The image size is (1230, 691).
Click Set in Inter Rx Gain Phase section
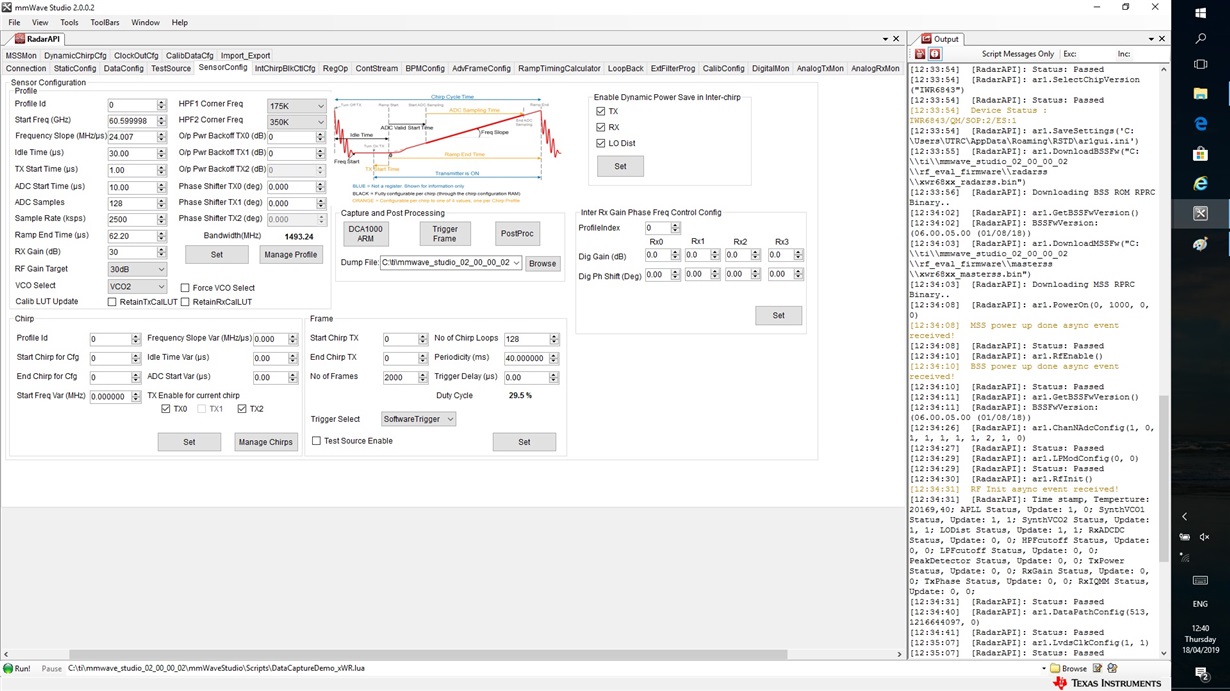pos(778,316)
